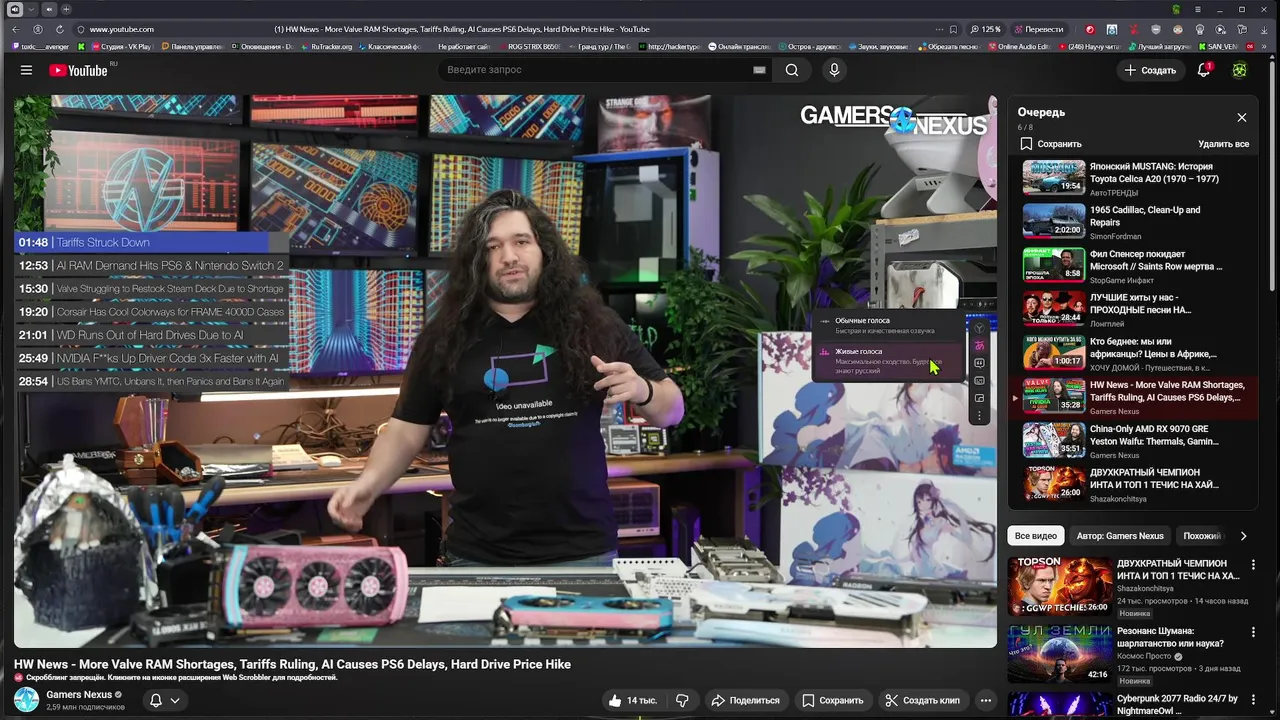Dislike the video with thumbs-down
Screen dimensions: 1280x720
click(682, 700)
